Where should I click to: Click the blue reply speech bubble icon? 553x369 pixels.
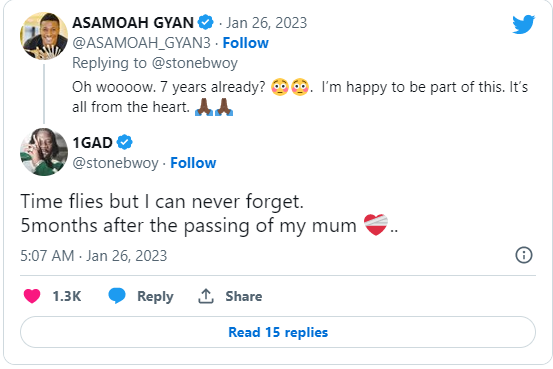point(117,296)
